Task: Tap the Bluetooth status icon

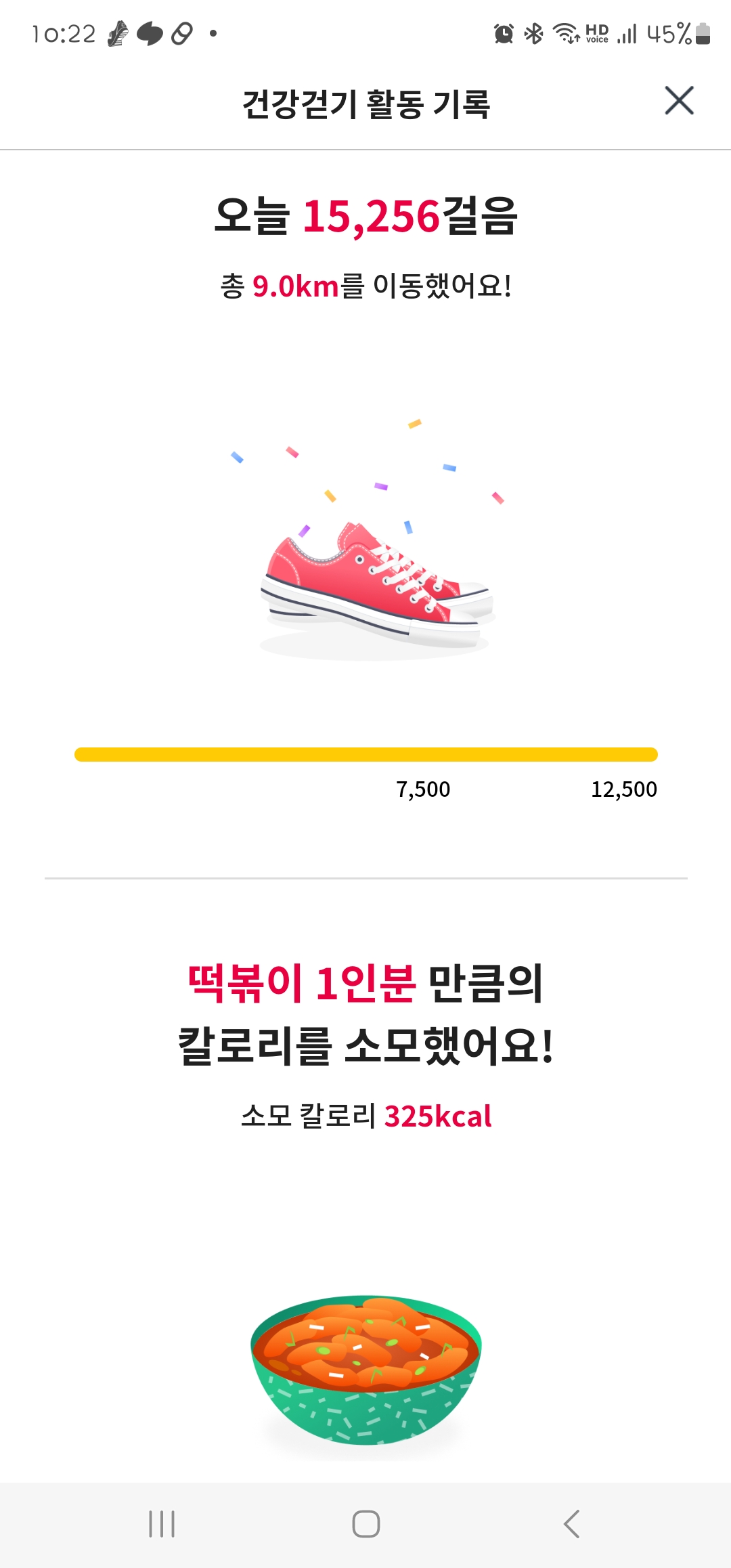Action: coord(534,33)
